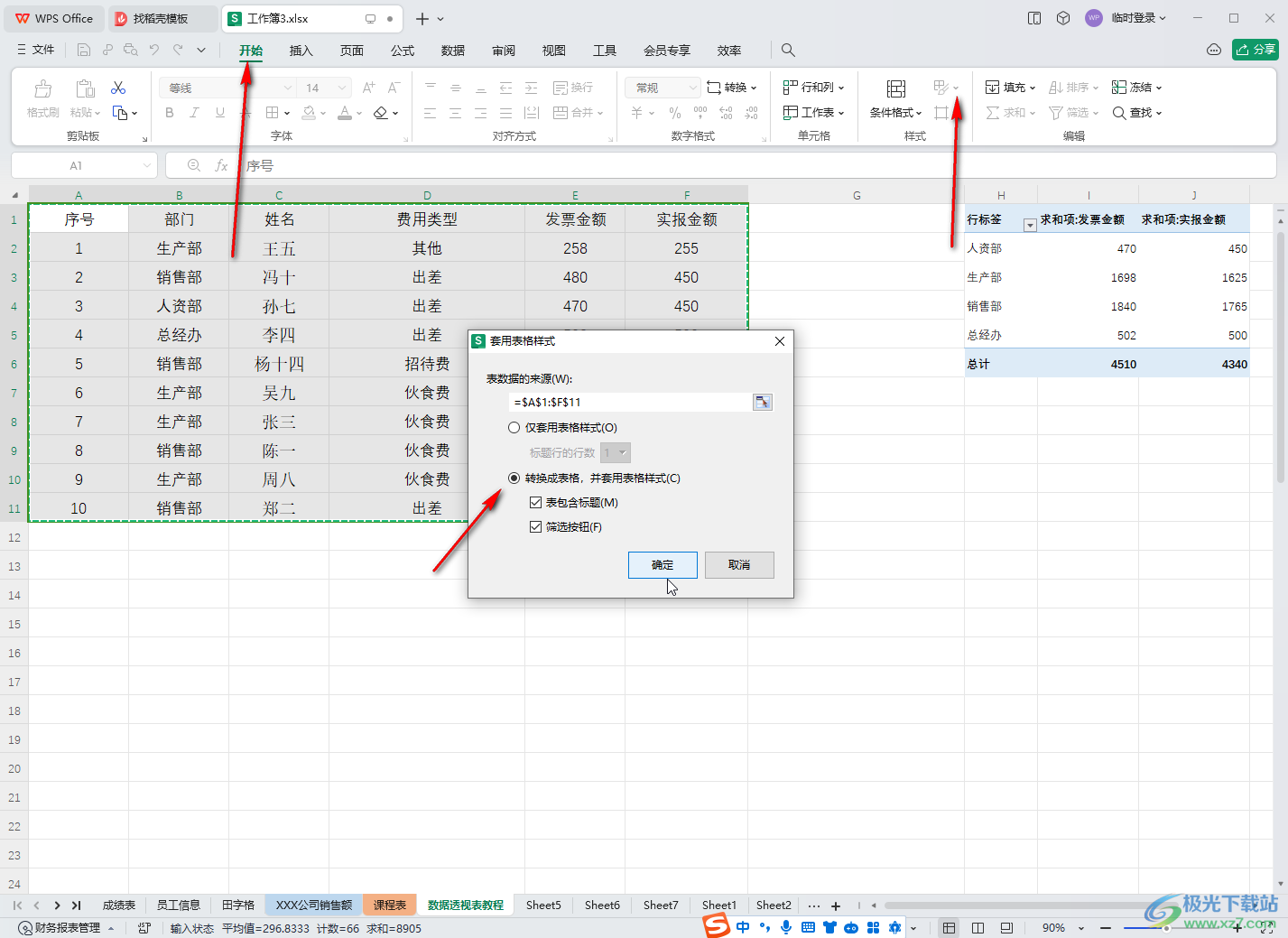
Task: Click the 临时登录 login button
Action: pyautogui.click(x=1126, y=18)
